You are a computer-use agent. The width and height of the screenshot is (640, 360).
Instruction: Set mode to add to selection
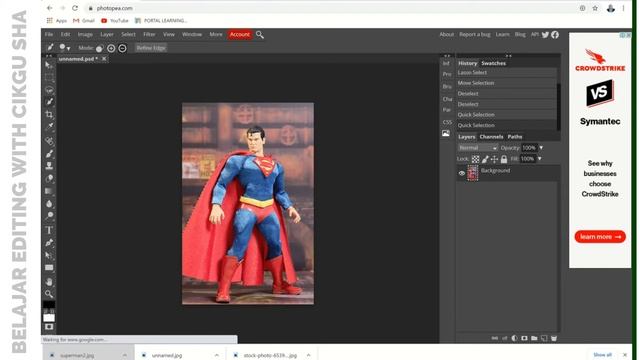[111, 48]
